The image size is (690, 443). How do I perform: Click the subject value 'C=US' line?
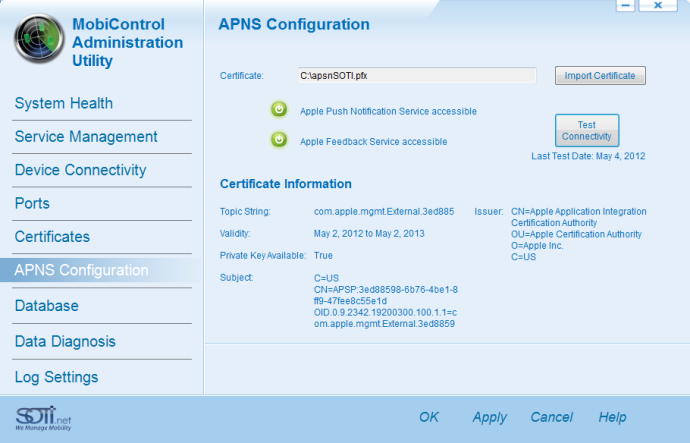tap(326, 278)
